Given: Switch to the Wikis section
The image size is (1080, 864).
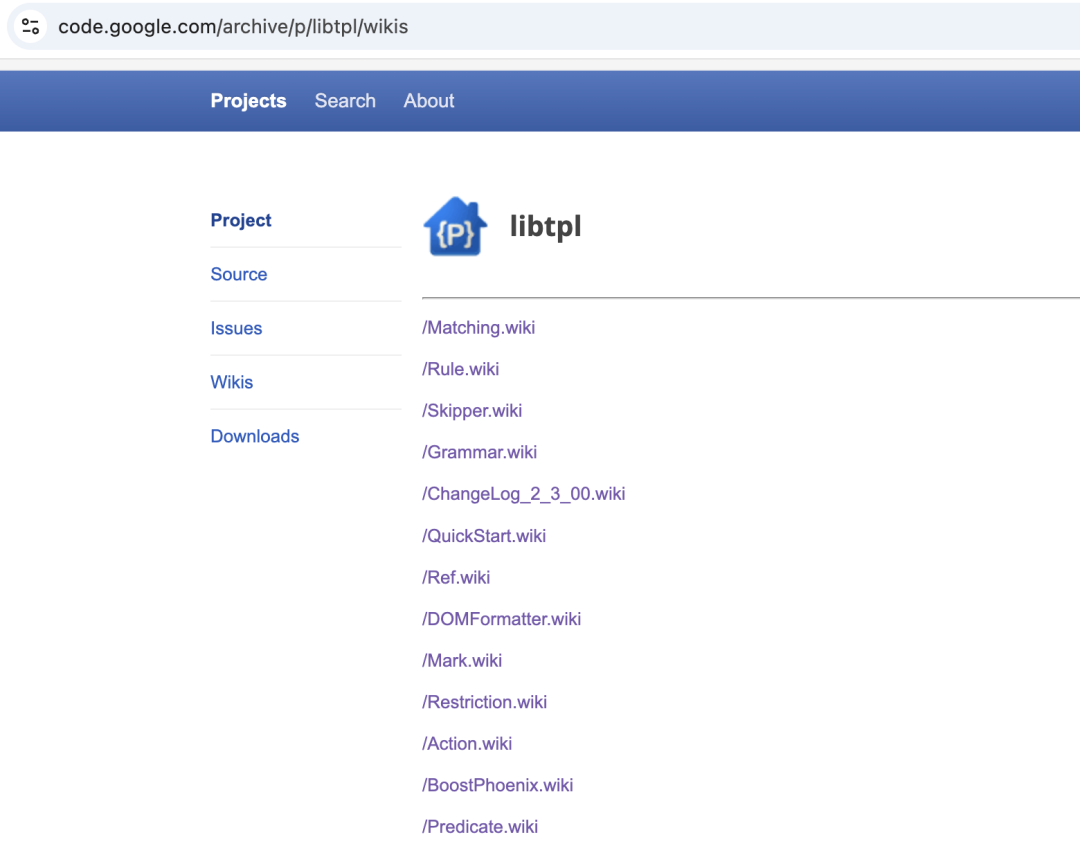Looking at the screenshot, I should [x=232, y=382].
